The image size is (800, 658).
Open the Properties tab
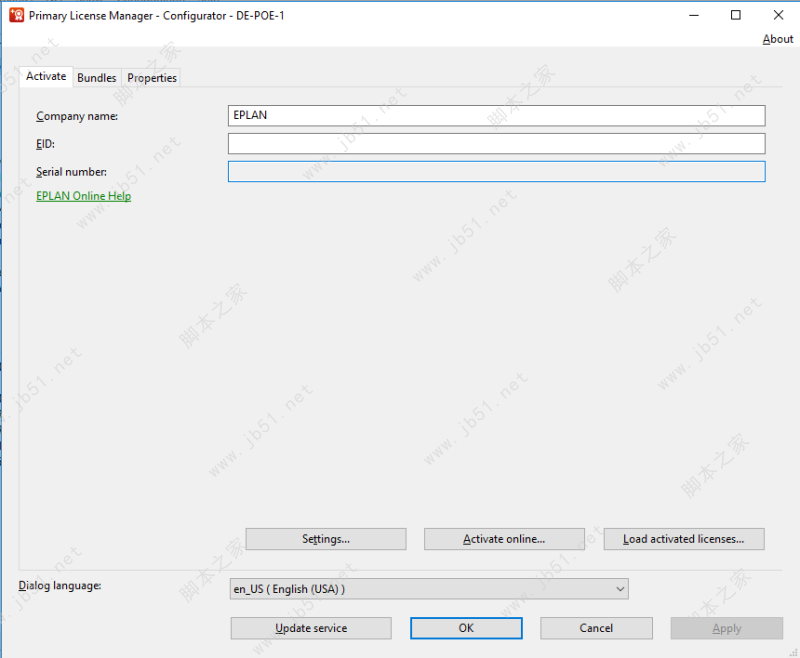[x=152, y=78]
